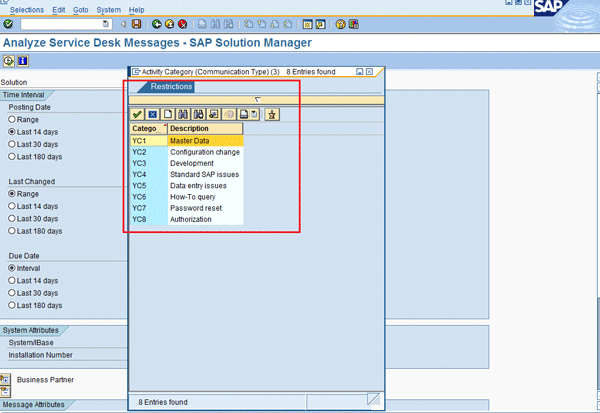Switch to the Restrictions tab

171,87
